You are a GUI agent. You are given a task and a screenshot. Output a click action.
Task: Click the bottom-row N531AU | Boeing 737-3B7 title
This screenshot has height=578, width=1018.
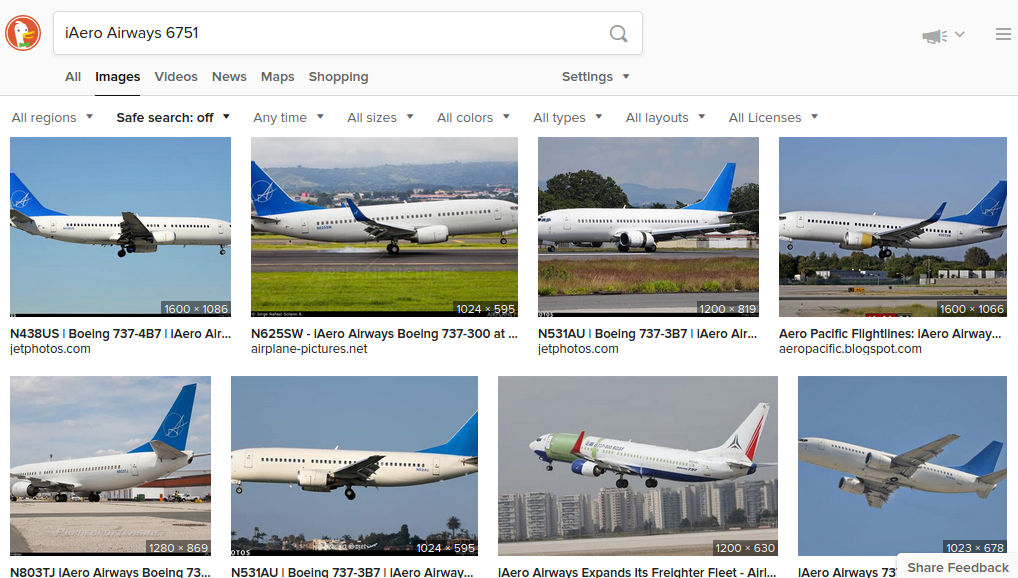click(353, 572)
